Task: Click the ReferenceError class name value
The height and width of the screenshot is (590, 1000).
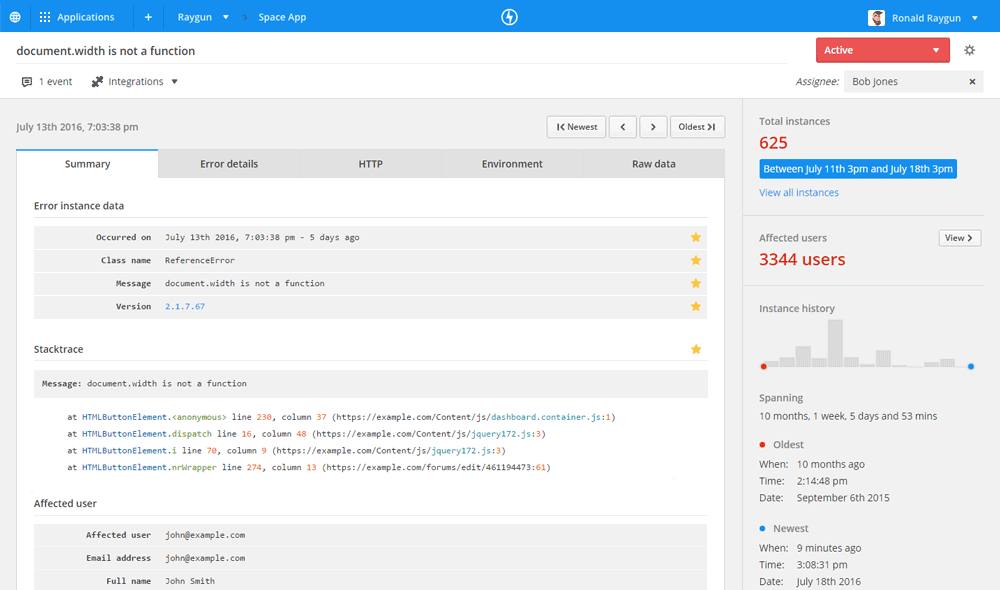Action: pos(200,260)
